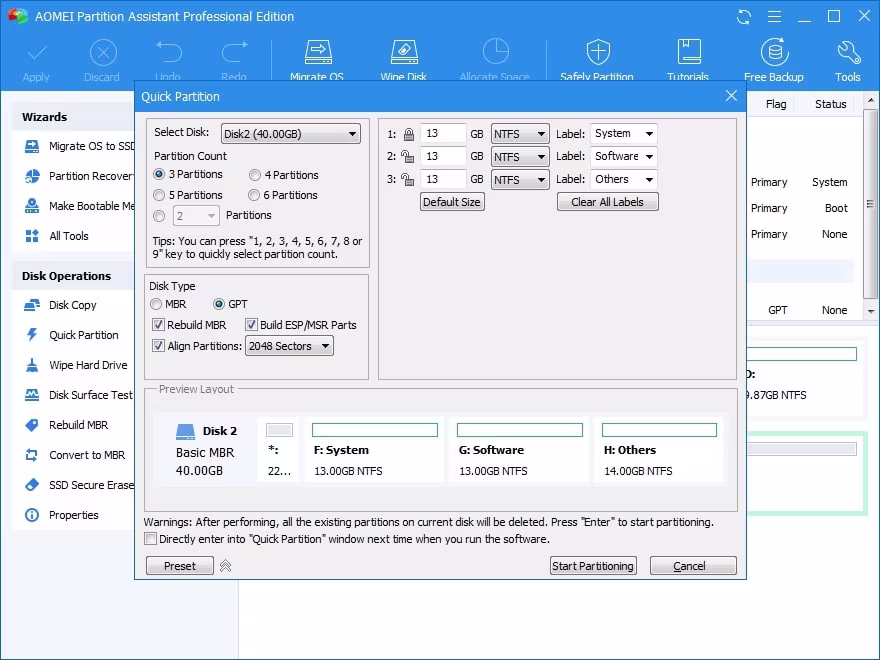Viewport: 880px width, 660px height.
Task: Toggle the lock icon for partition 1
Action: (409, 134)
